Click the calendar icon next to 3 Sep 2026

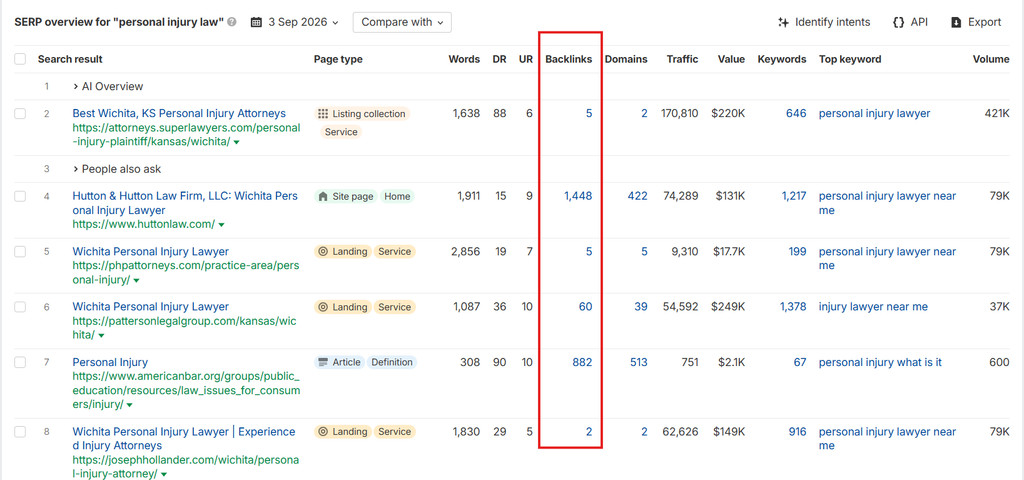coord(257,22)
